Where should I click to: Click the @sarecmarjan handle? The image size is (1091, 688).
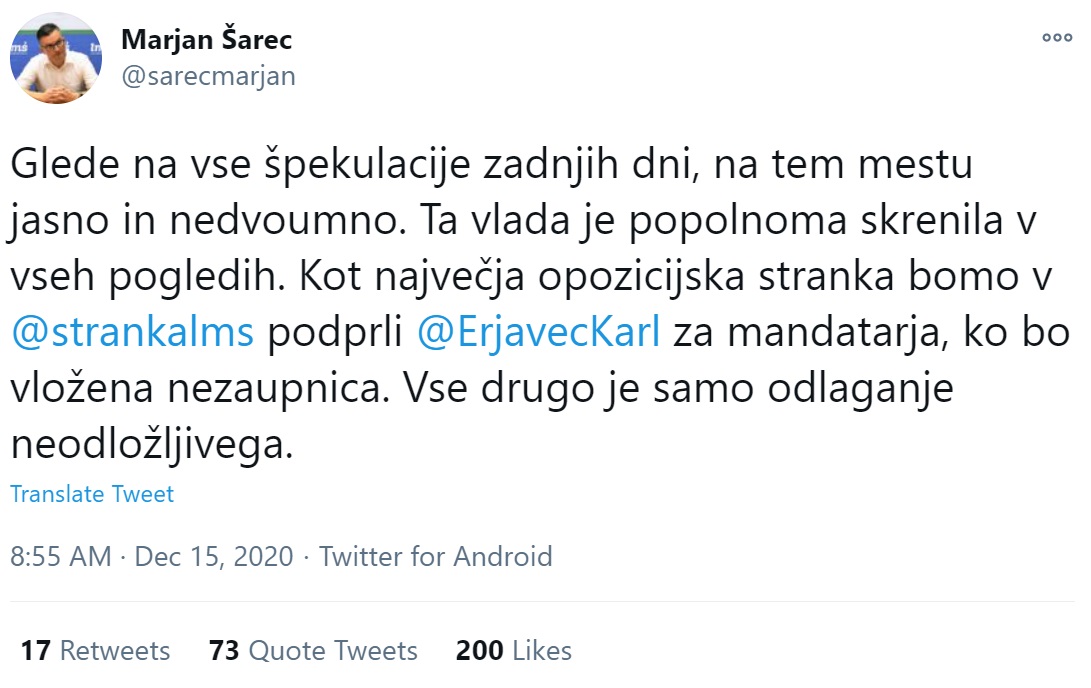click(208, 76)
